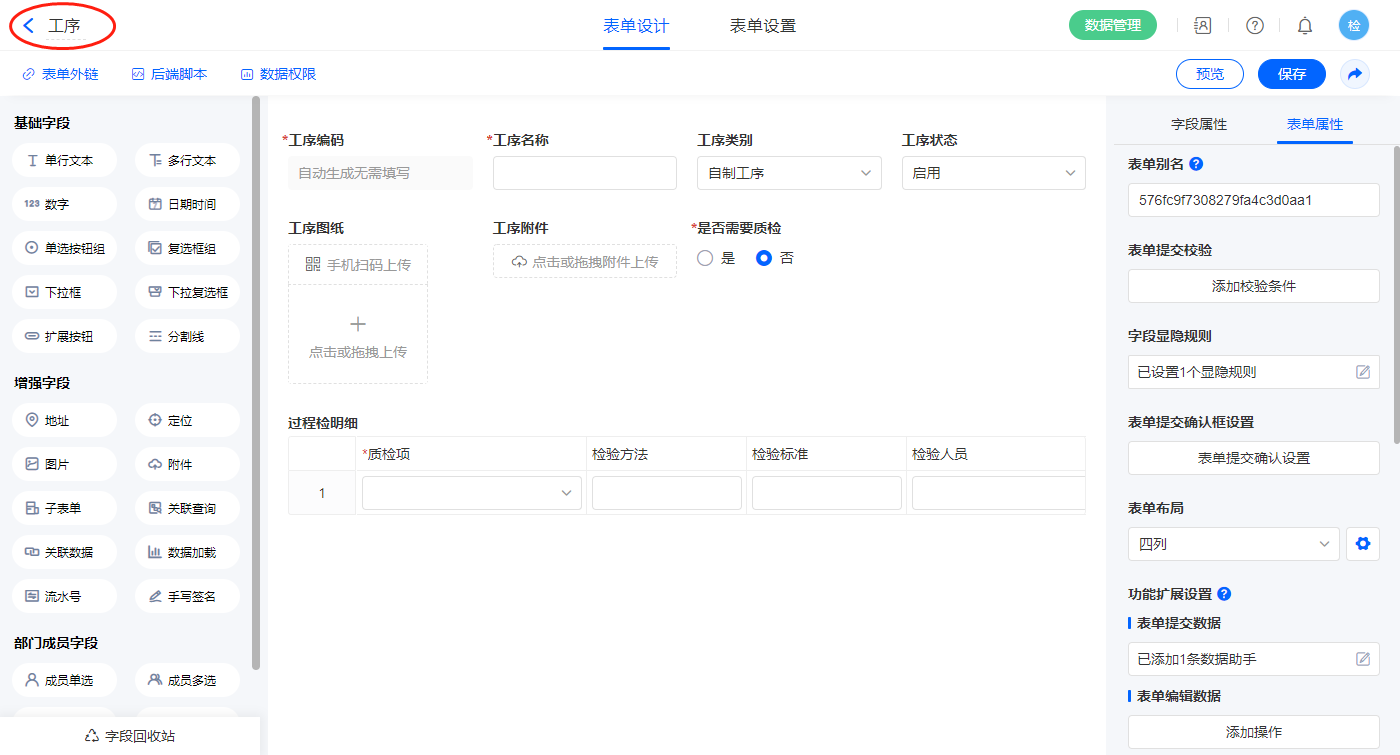1400x755 pixels.
Task: Switch to the 字段属性 tab
Action: pyautogui.click(x=1199, y=124)
